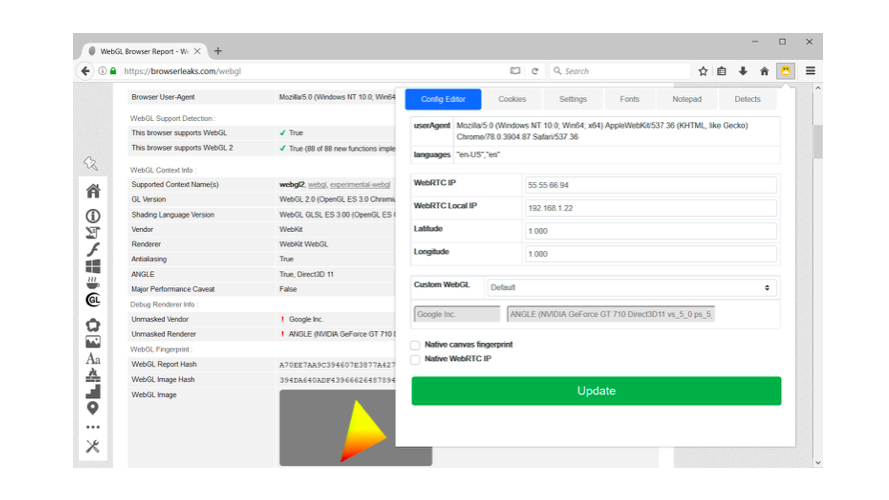Click the Unmasked Vendor row label
Viewport: 889px width, 500px height.
click(160, 320)
